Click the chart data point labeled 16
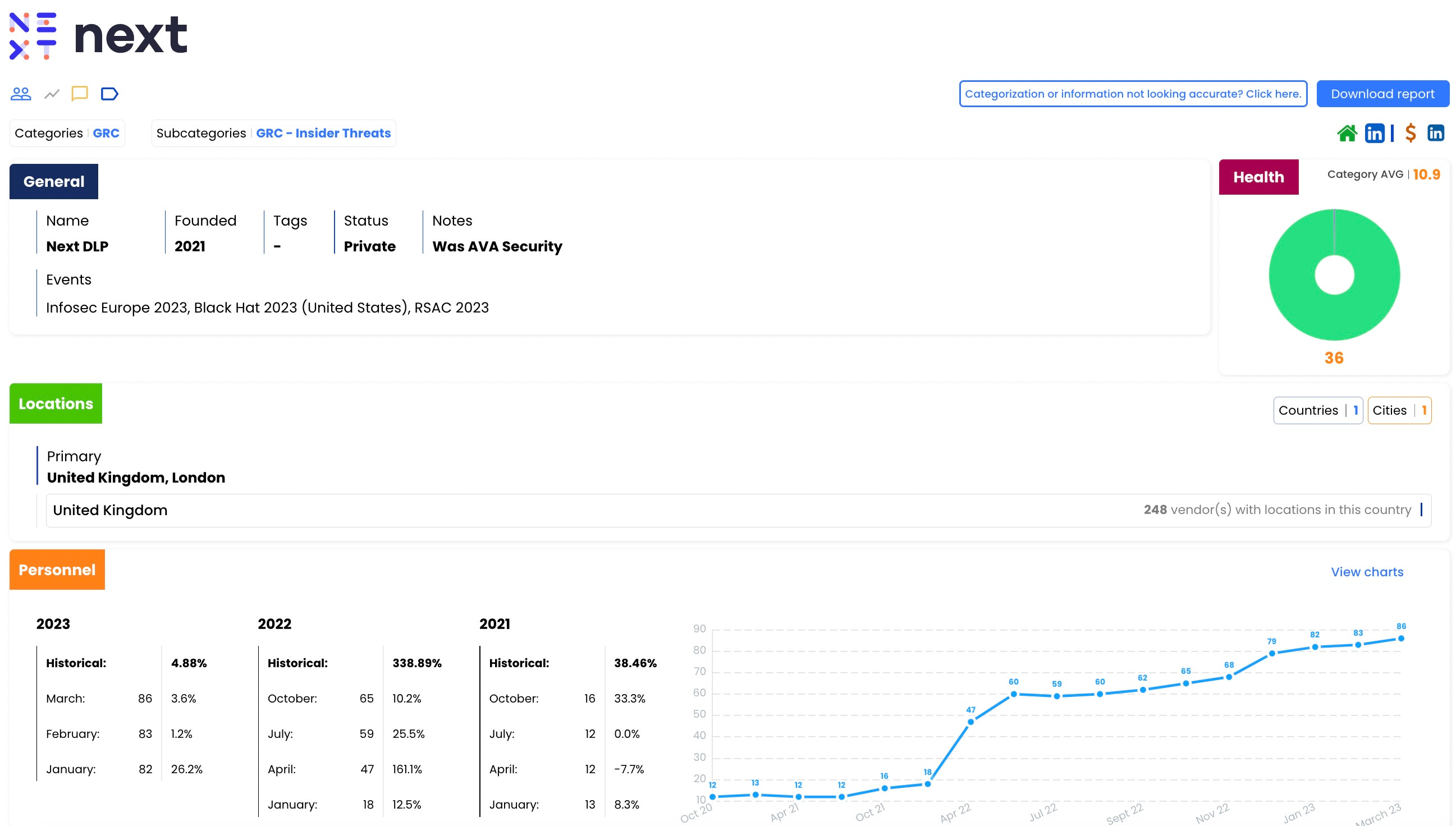 [885, 788]
